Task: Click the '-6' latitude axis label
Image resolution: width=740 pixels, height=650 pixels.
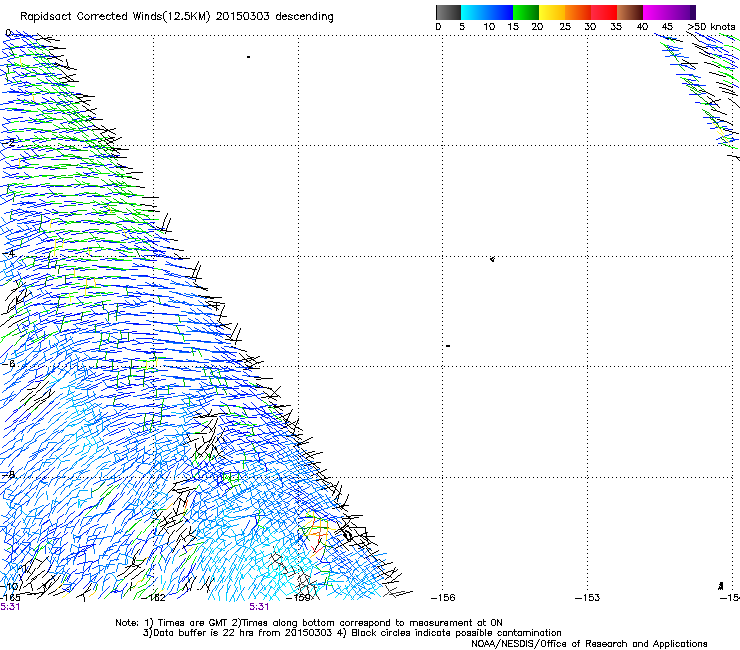Action: [x=9, y=364]
